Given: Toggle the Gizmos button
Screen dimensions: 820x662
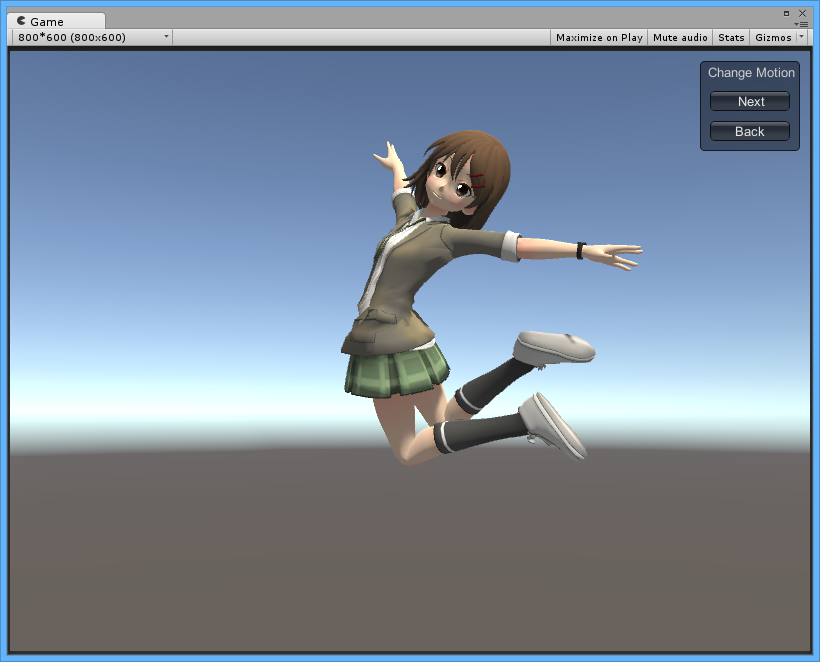Looking at the screenshot, I should tap(773, 37).
